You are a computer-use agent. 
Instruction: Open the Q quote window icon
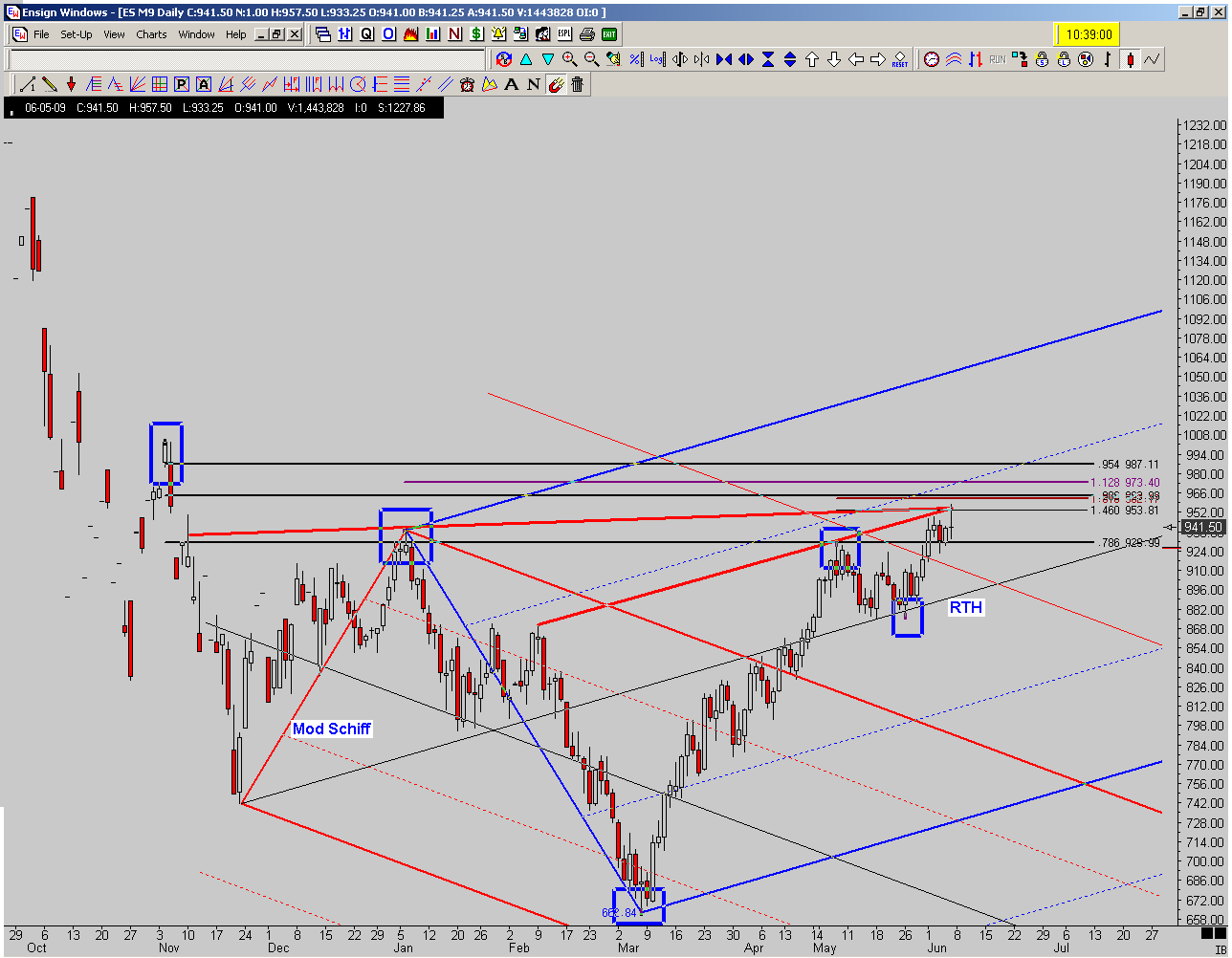pos(366,33)
